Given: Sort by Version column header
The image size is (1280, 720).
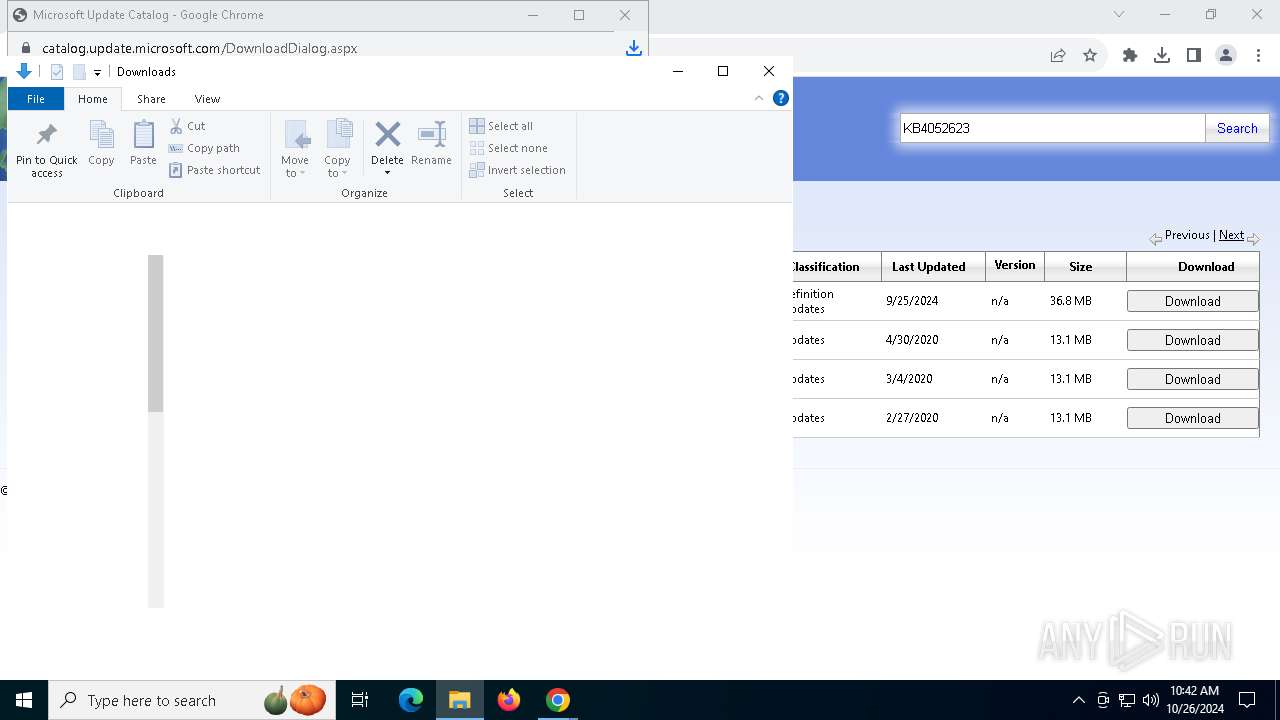Looking at the screenshot, I should (1014, 265).
